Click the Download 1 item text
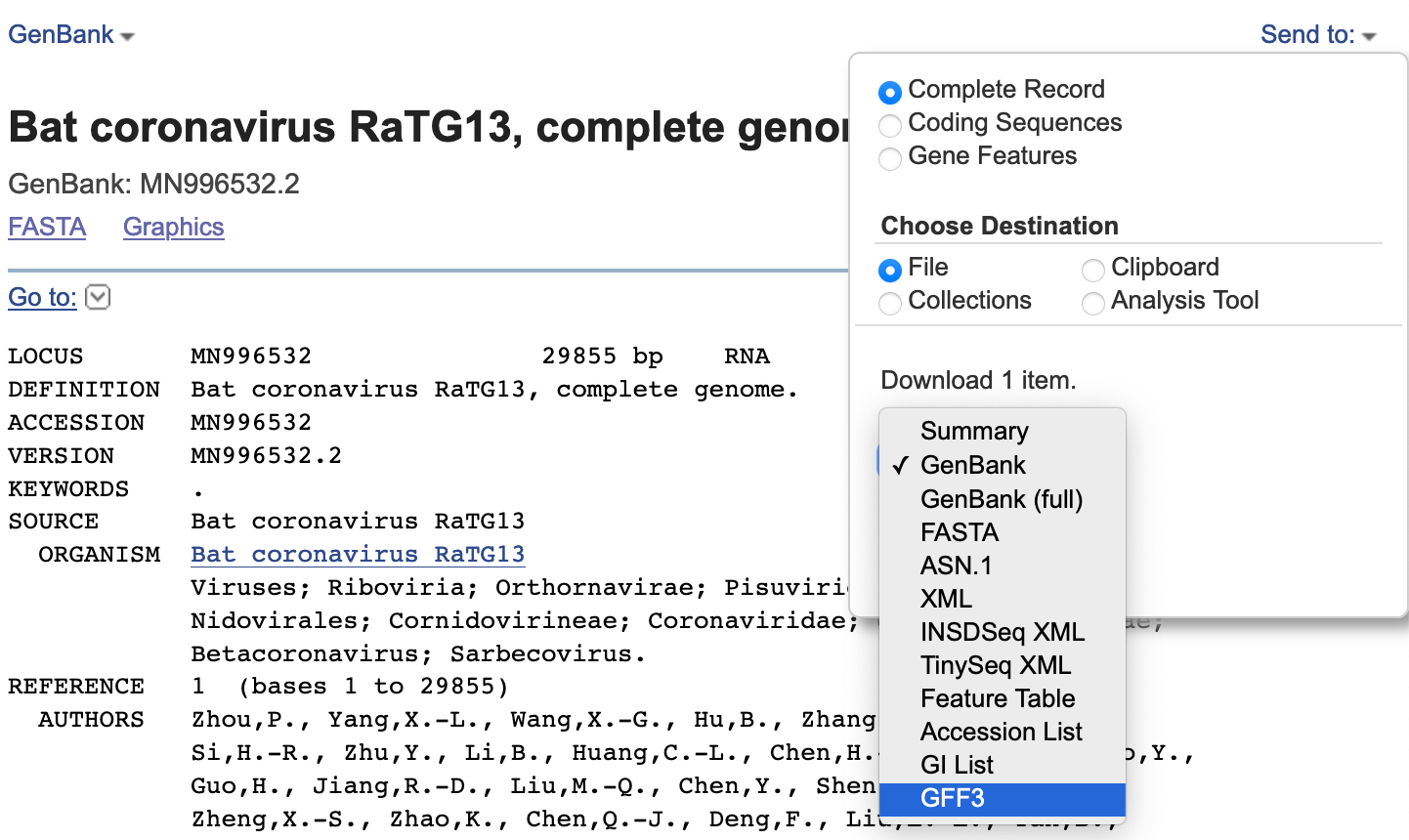 pyautogui.click(x=978, y=380)
